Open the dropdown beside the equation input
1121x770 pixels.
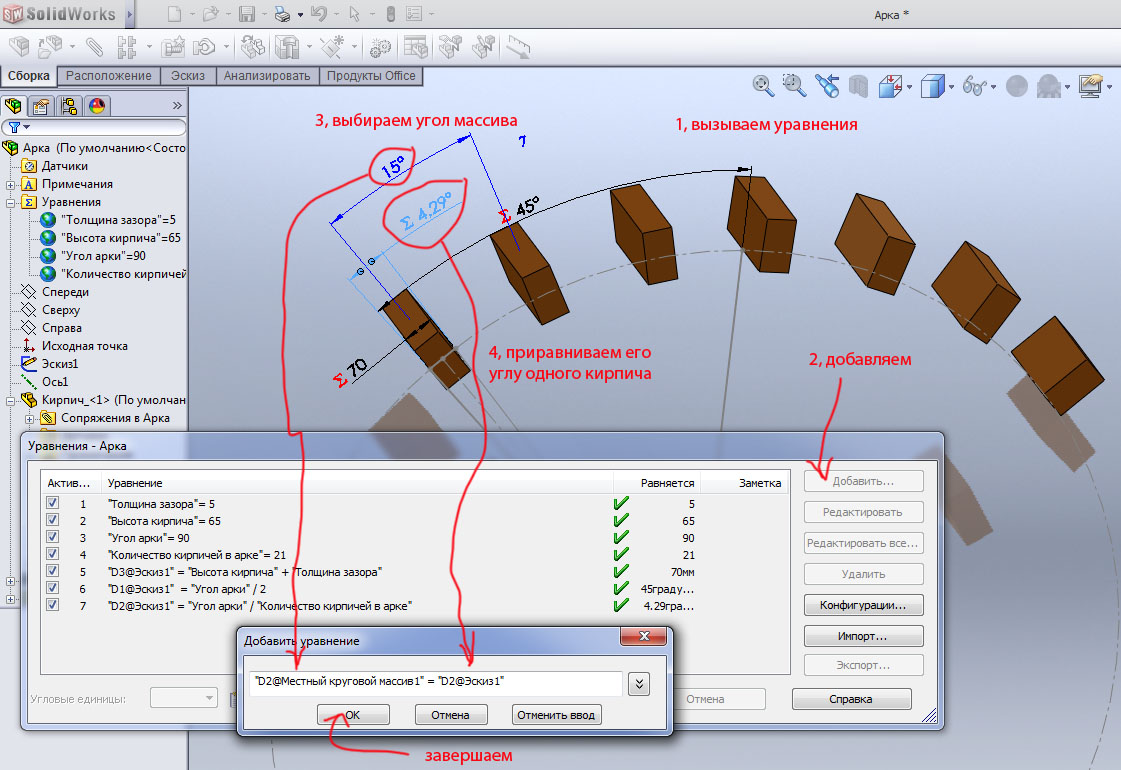638,683
